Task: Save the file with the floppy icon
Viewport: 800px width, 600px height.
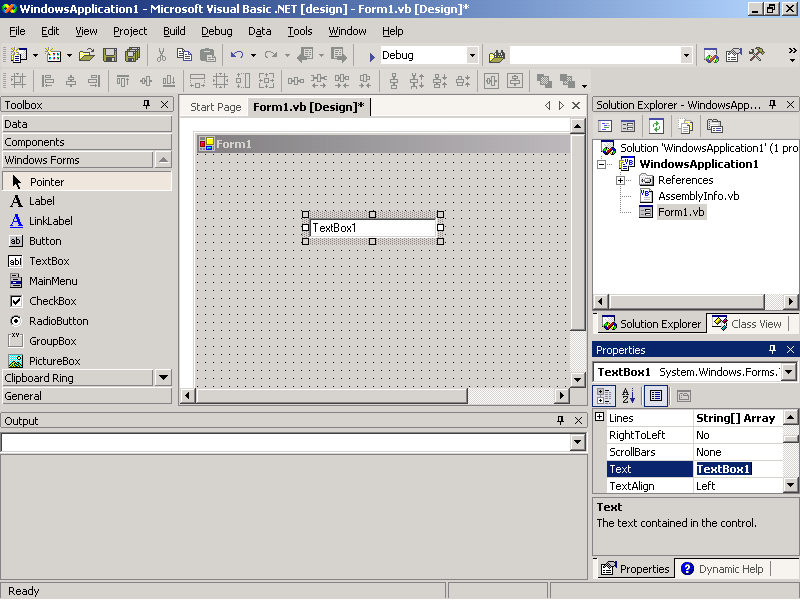Action: coord(110,55)
